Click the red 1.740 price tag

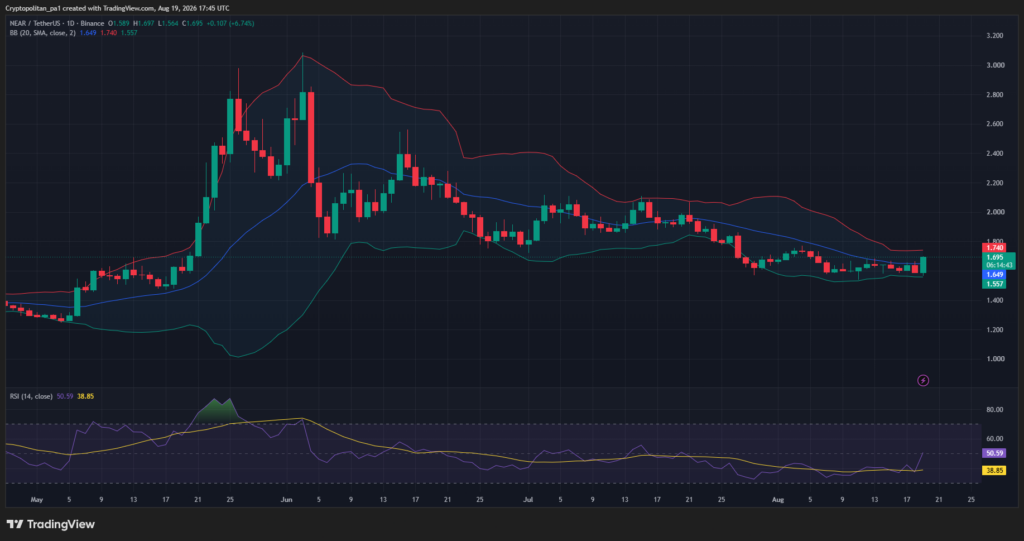(995, 248)
